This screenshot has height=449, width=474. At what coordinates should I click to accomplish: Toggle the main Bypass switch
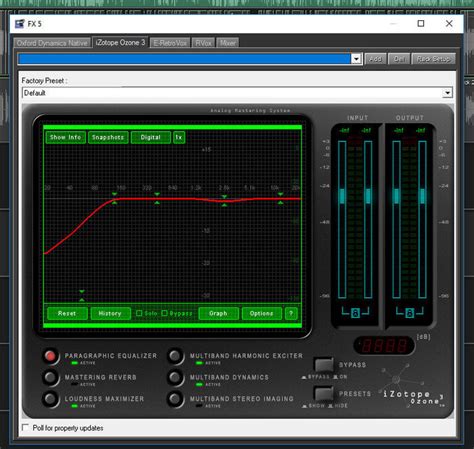point(323,365)
